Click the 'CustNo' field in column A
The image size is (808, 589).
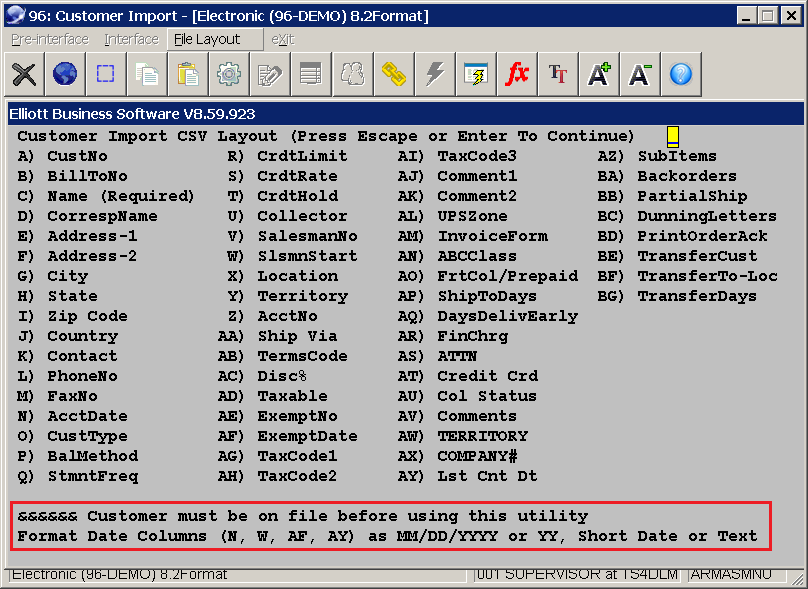coord(77,156)
